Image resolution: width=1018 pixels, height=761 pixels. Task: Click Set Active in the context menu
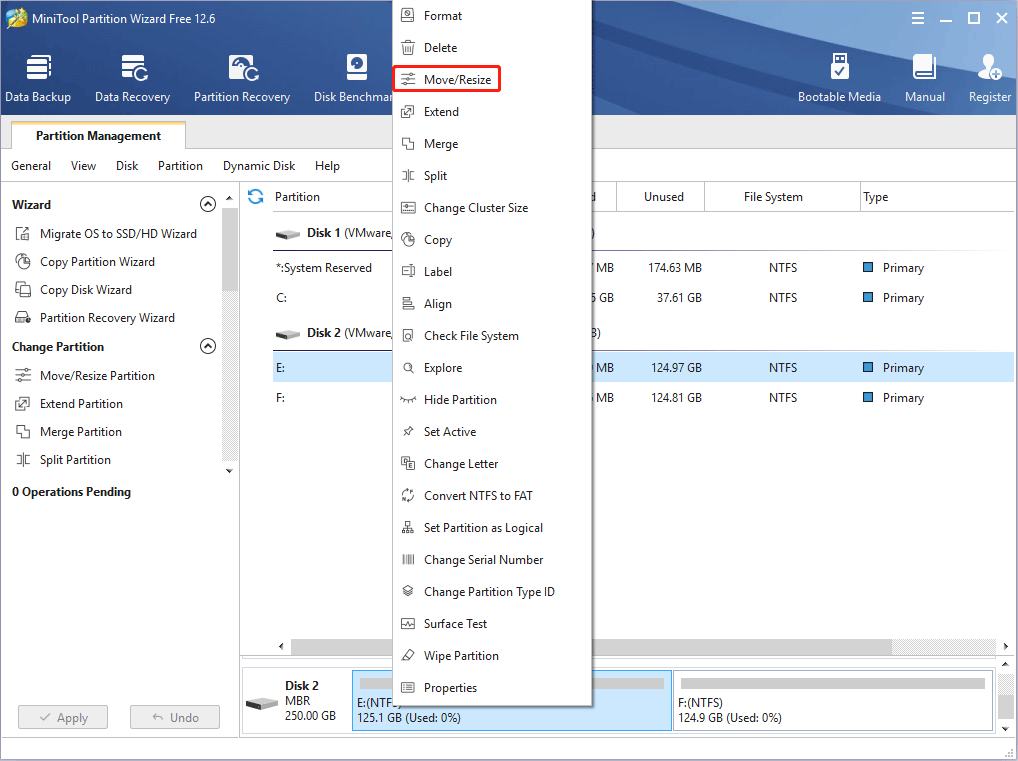point(492,432)
